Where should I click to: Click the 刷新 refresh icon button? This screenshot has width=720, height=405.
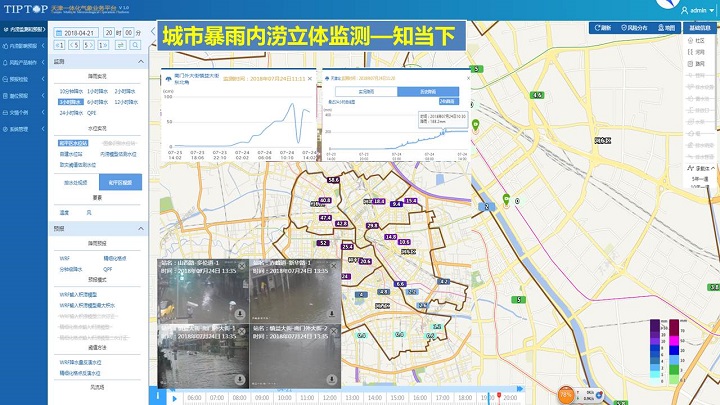(604, 28)
